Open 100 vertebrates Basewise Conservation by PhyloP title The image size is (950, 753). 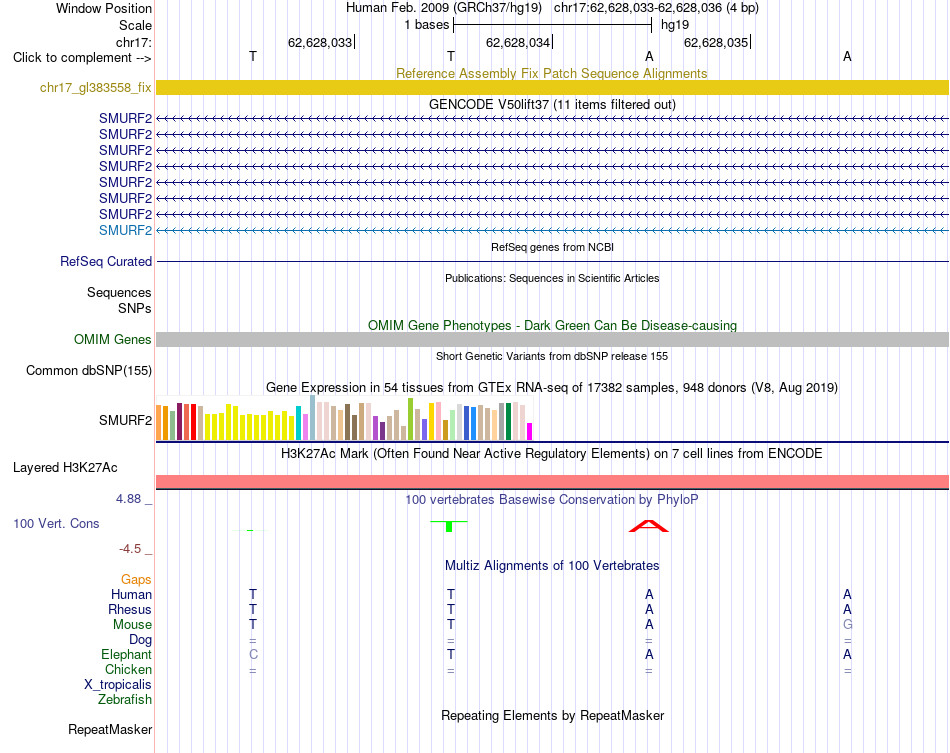[552, 500]
